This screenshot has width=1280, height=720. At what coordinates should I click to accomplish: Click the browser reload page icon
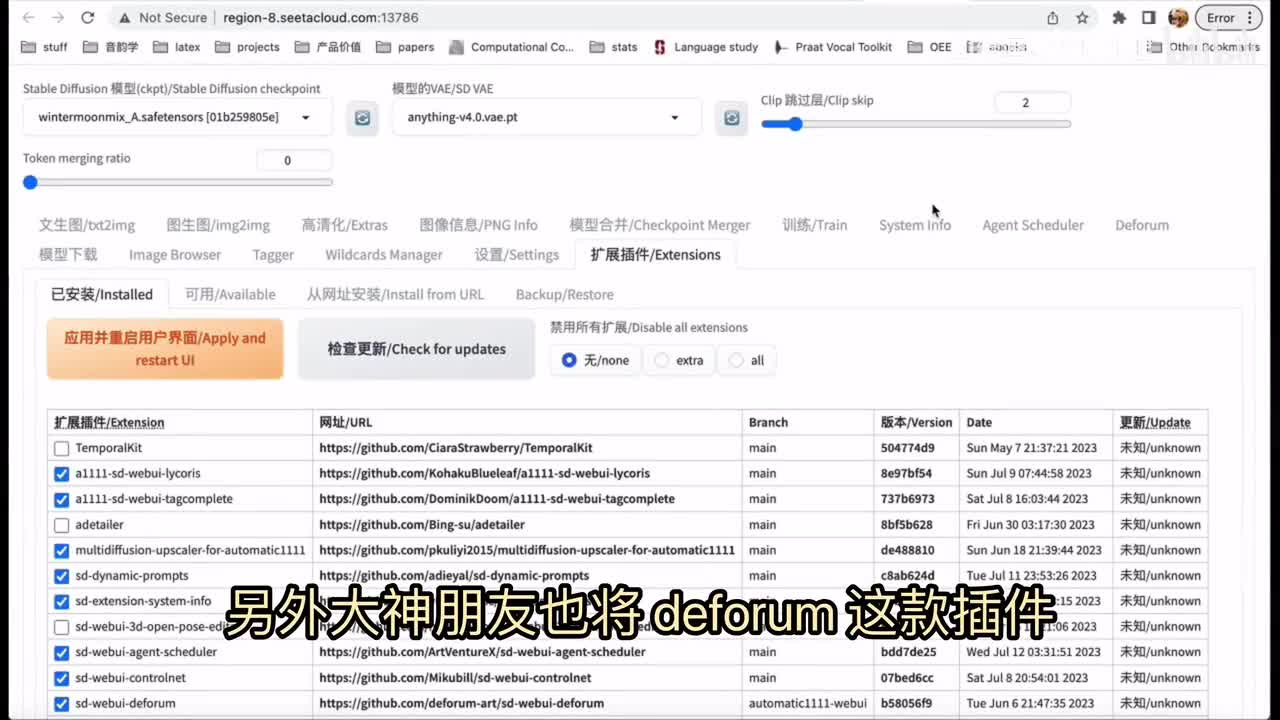[x=88, y=18]
